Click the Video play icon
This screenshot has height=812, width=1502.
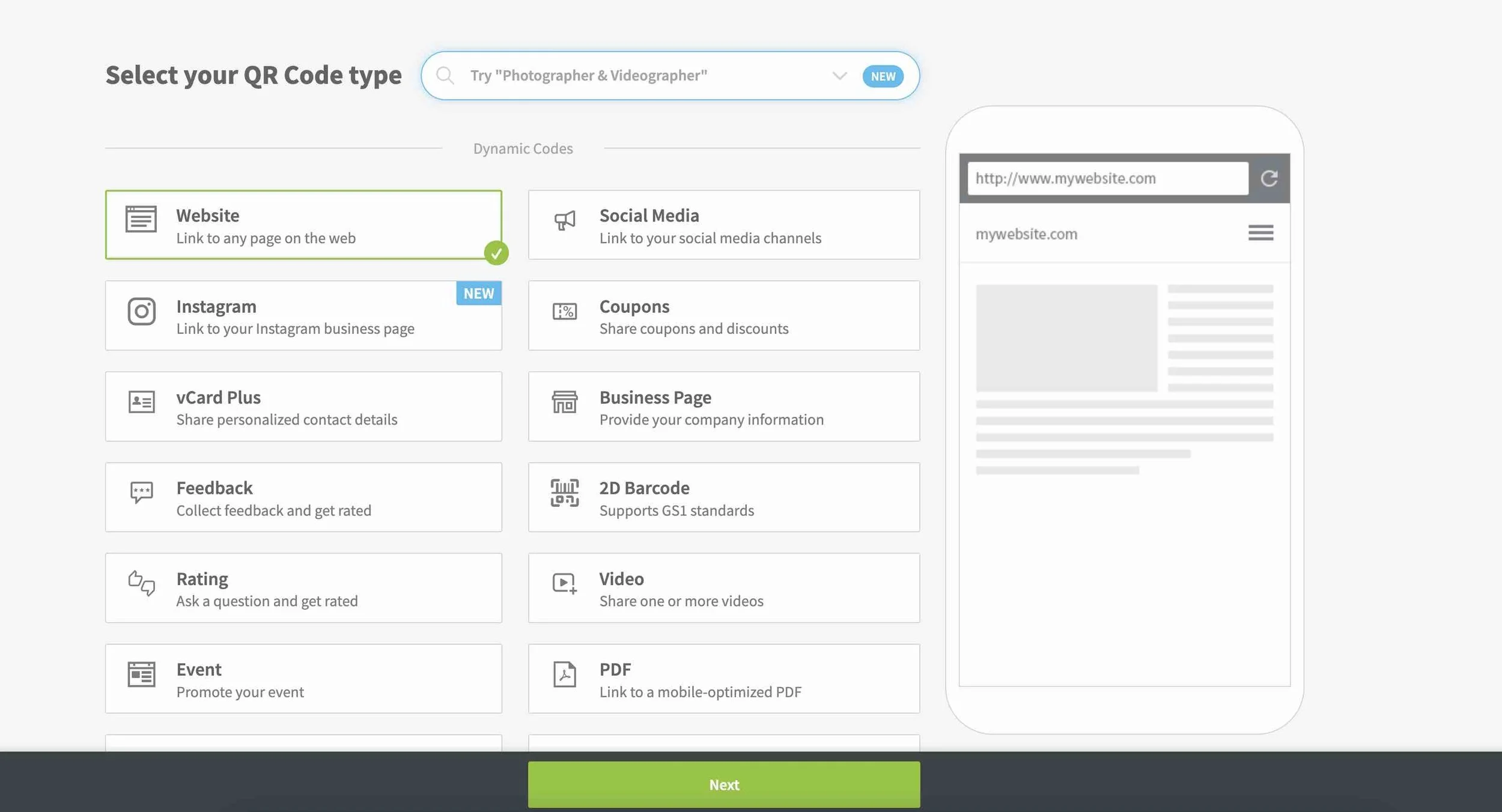click(565, 583)
